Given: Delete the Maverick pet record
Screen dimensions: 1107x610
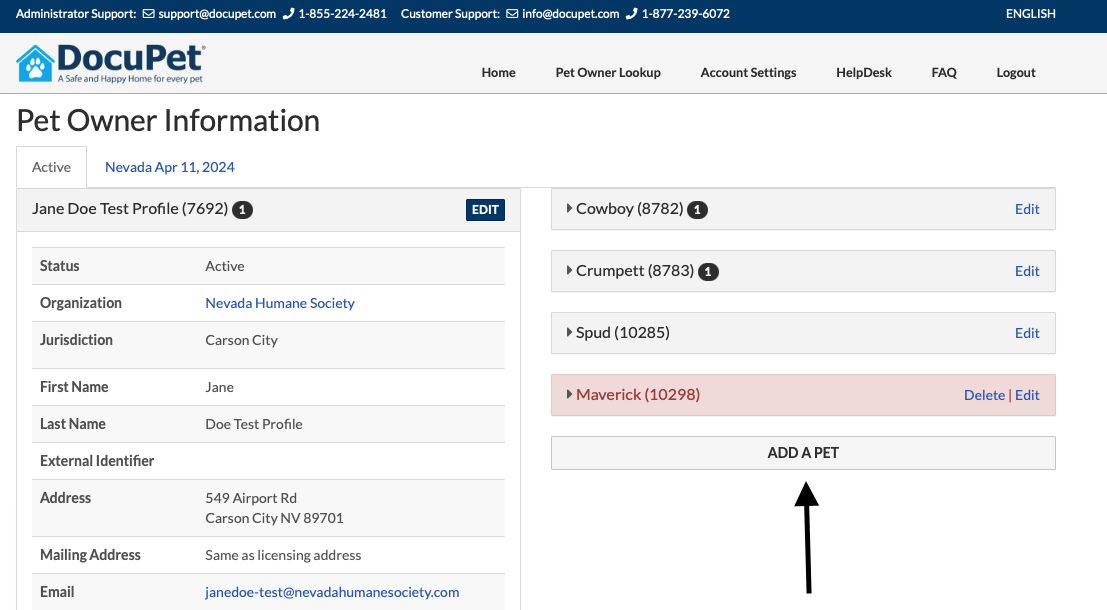Looking at the screenshot, I should 984,395.
